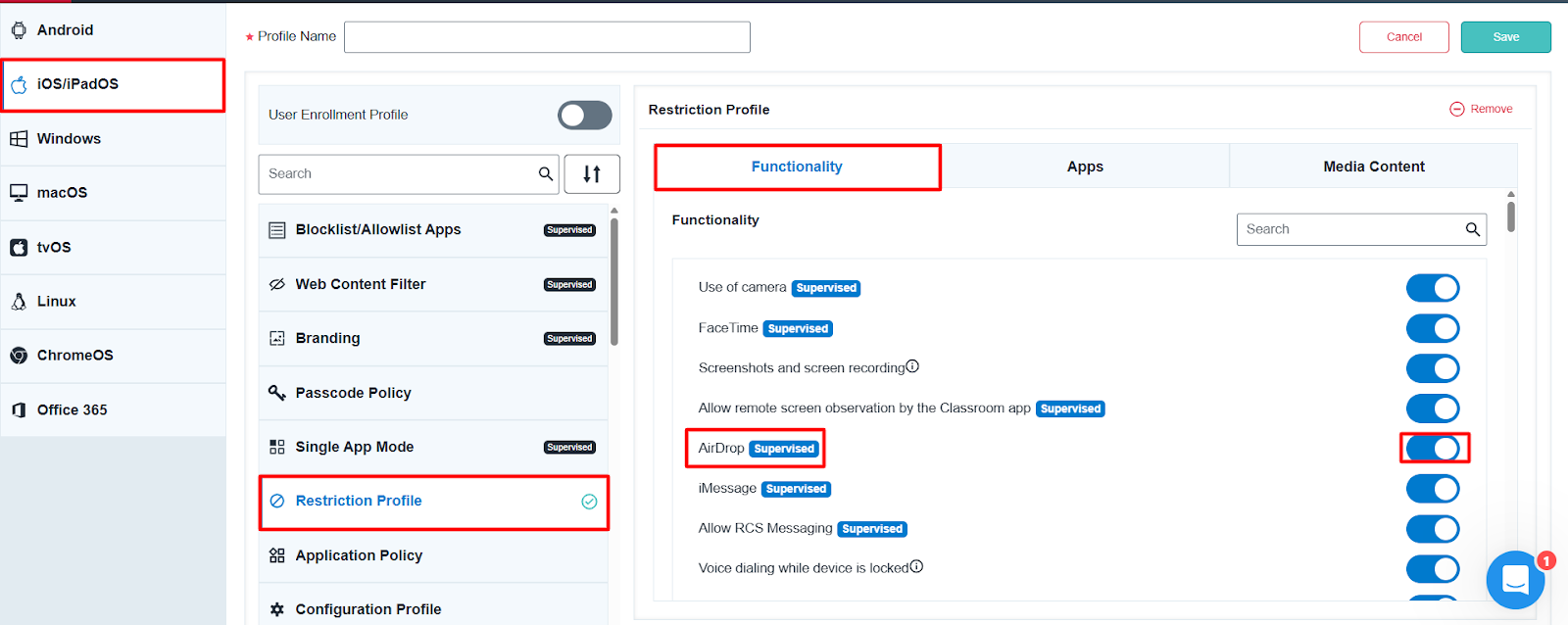Click the Windows logo icon

click(19, 139)
